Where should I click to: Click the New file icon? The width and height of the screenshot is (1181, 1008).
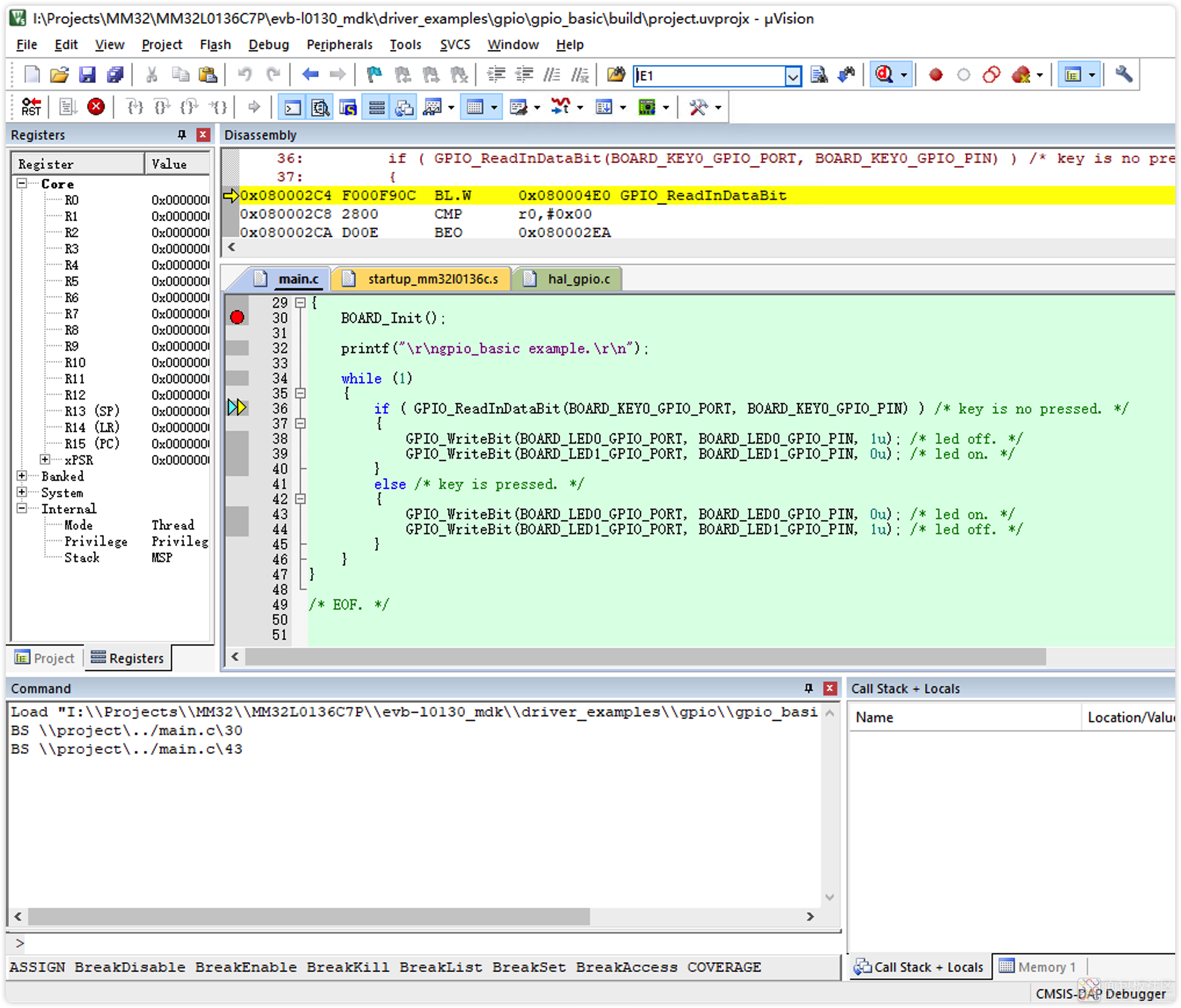click(31, 75)
